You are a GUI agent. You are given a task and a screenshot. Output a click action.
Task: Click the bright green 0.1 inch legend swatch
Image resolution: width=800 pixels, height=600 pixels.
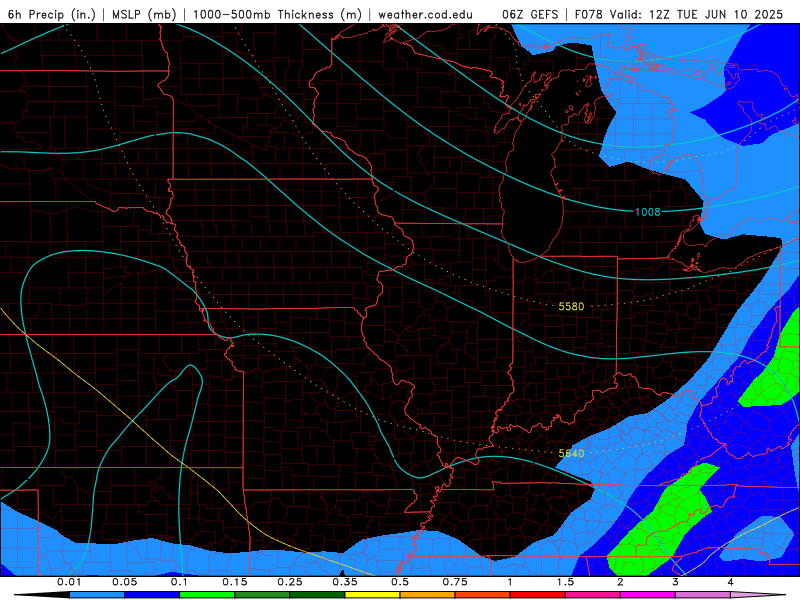tap(207, 595)
